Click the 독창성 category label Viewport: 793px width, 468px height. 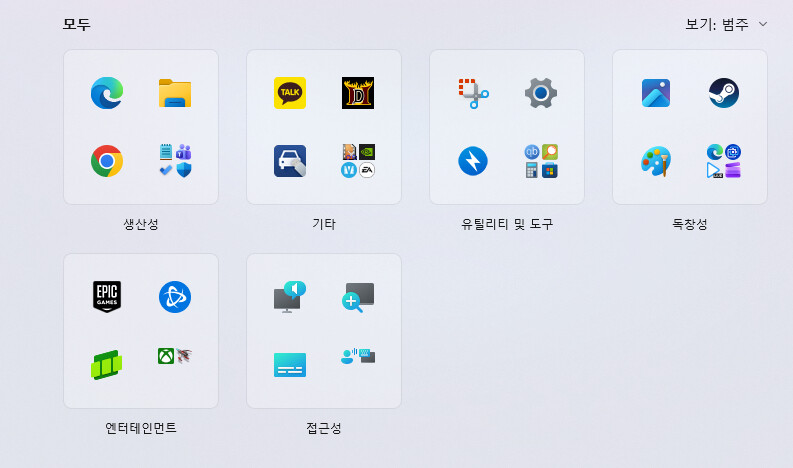[x=690, y=224]
